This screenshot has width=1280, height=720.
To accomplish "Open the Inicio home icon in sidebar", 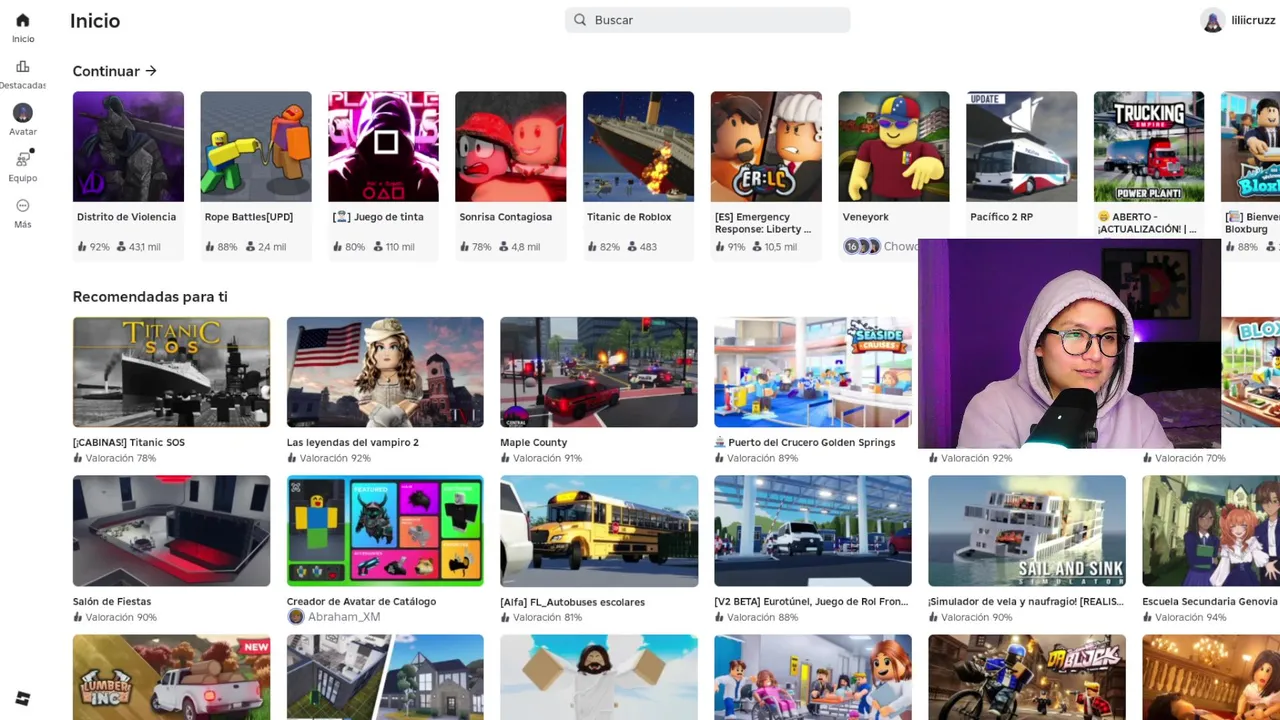I will tap(22, 21).
